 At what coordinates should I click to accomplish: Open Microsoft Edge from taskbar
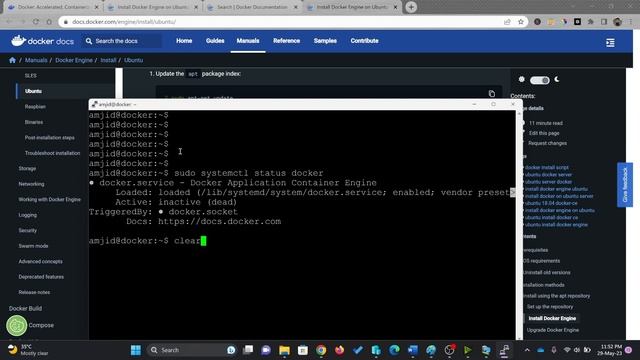[x=394, y=350]
